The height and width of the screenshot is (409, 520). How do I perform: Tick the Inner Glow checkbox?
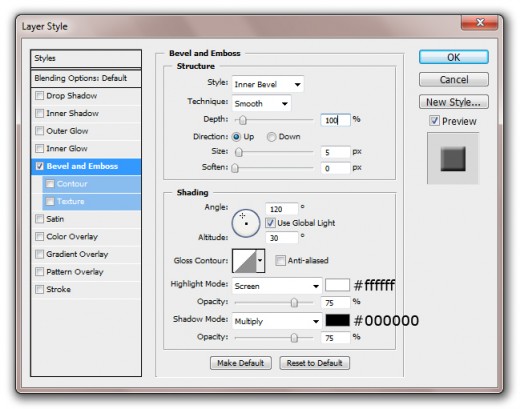click(39, 148)
